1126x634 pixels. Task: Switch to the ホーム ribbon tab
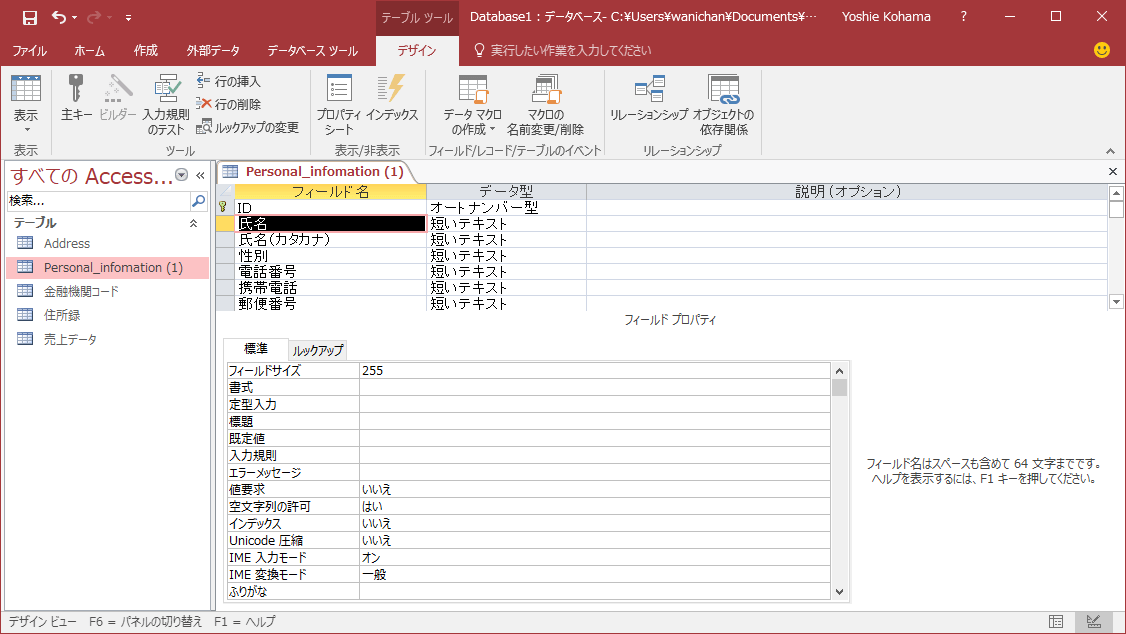pos(89,50)
